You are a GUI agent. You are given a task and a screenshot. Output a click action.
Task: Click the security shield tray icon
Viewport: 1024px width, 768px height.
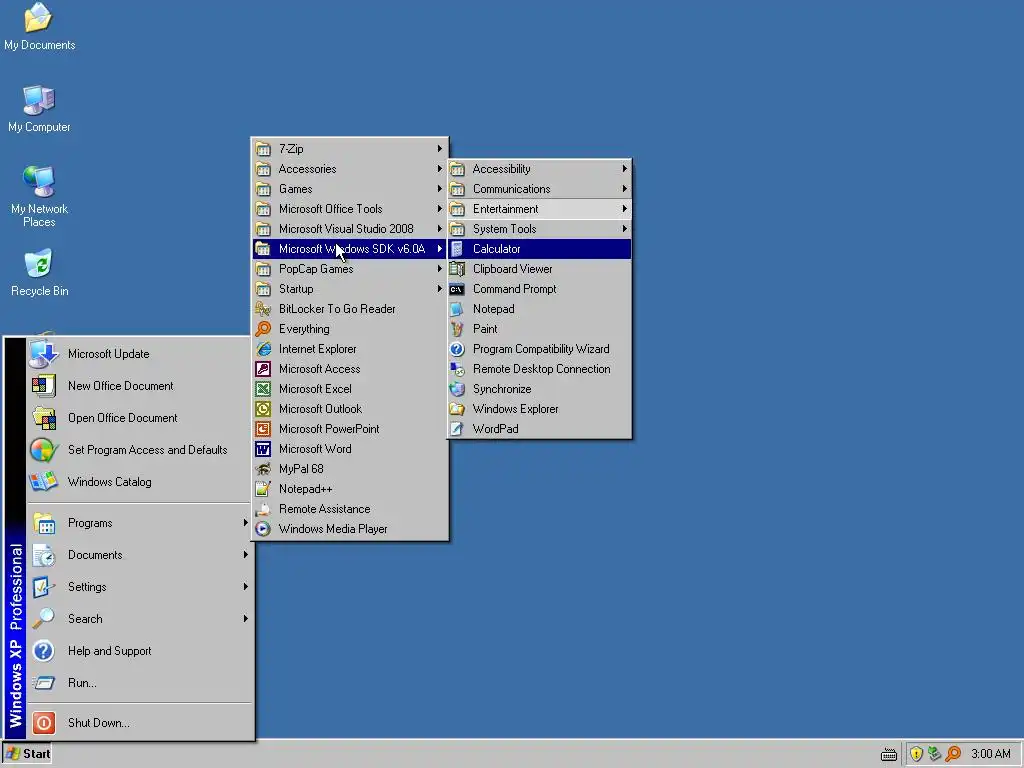click(916, 754)
